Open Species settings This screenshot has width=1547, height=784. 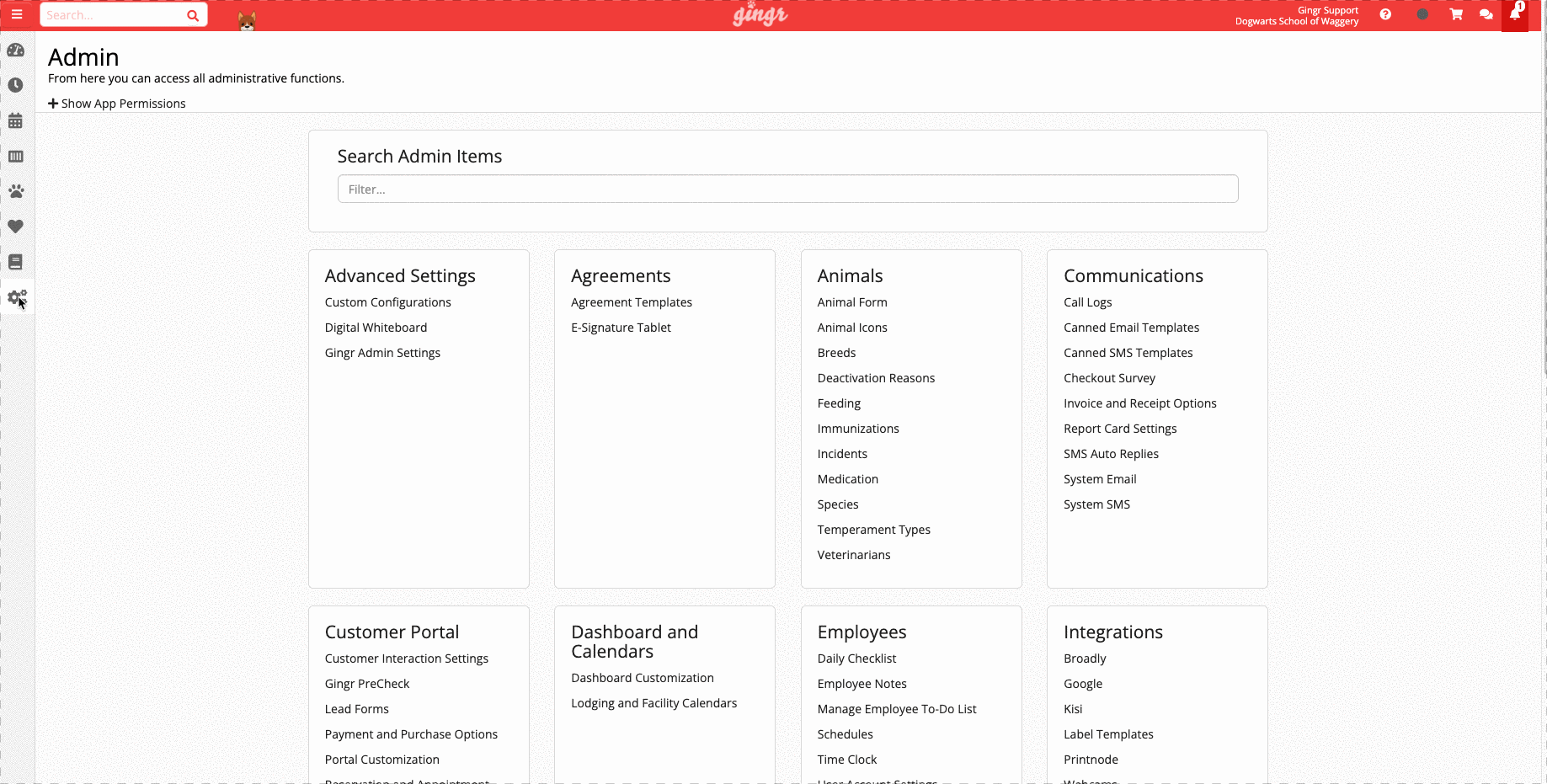coord(839,504)
